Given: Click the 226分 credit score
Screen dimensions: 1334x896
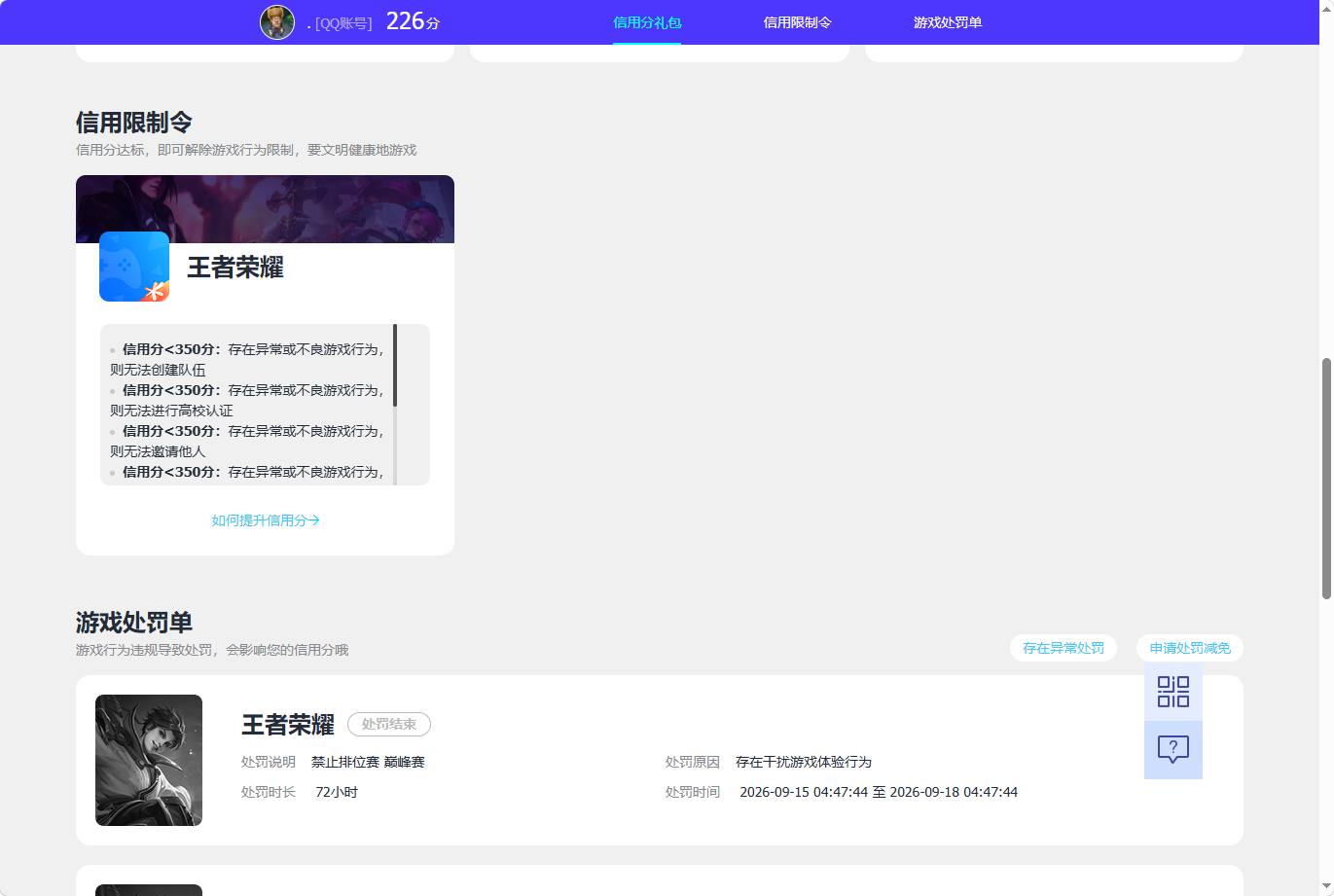Looking at the screenshot, I should 414,21.
